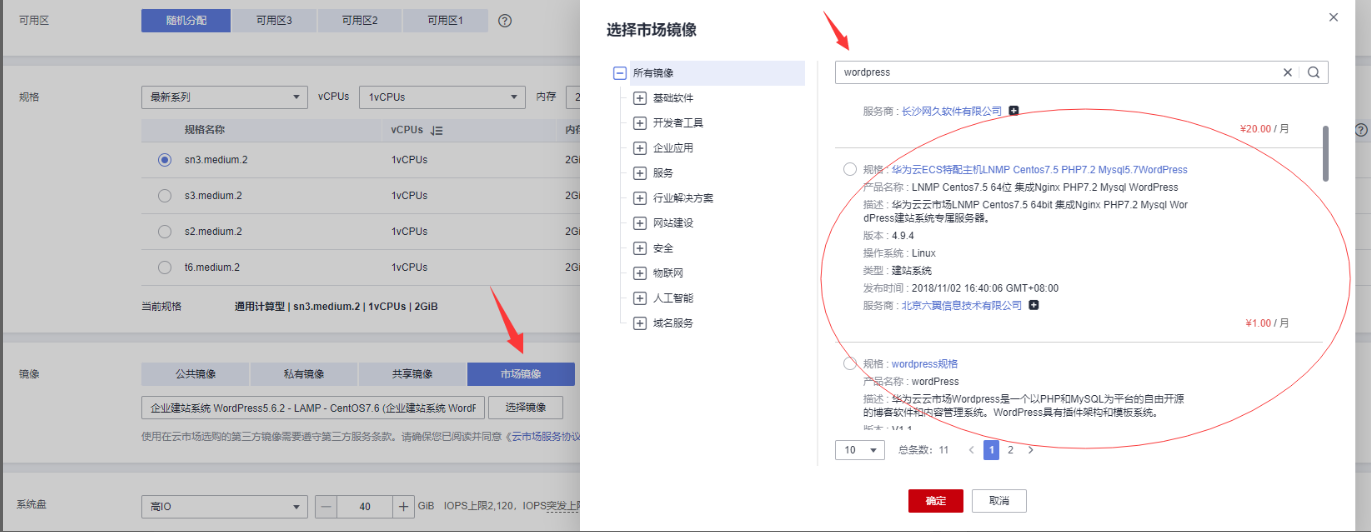1371x532 pixels.
Task: Click the help icon next to 可用区1
Action: coord(505,20)
